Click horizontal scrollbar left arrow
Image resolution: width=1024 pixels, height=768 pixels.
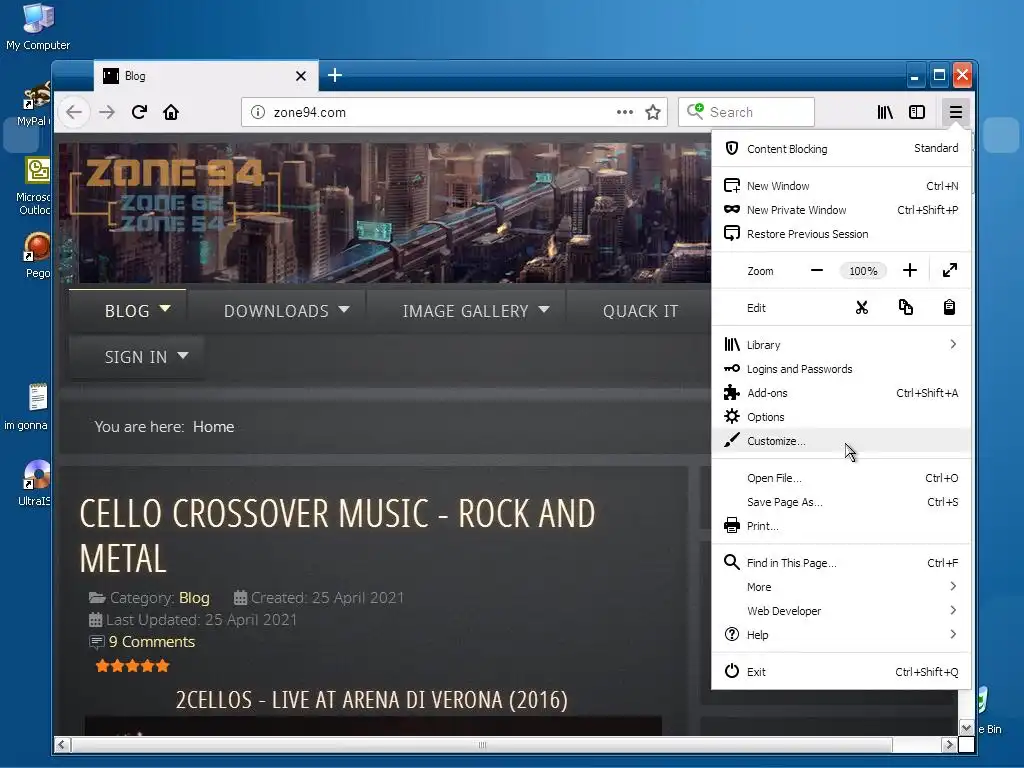point(62,745)
